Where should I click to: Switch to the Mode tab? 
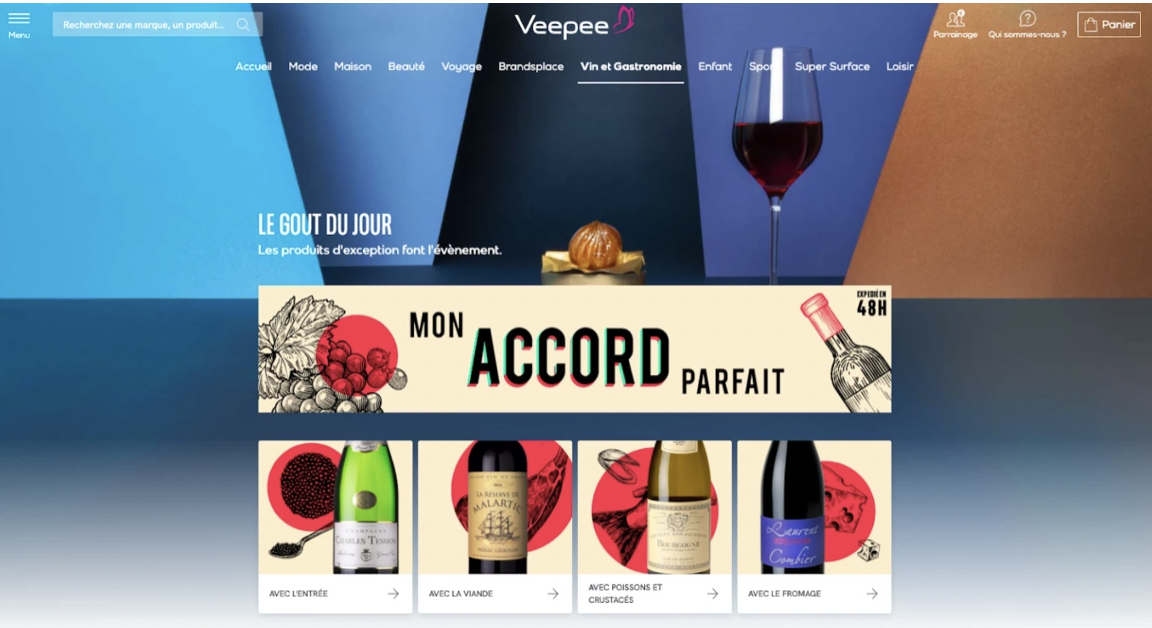303,66
